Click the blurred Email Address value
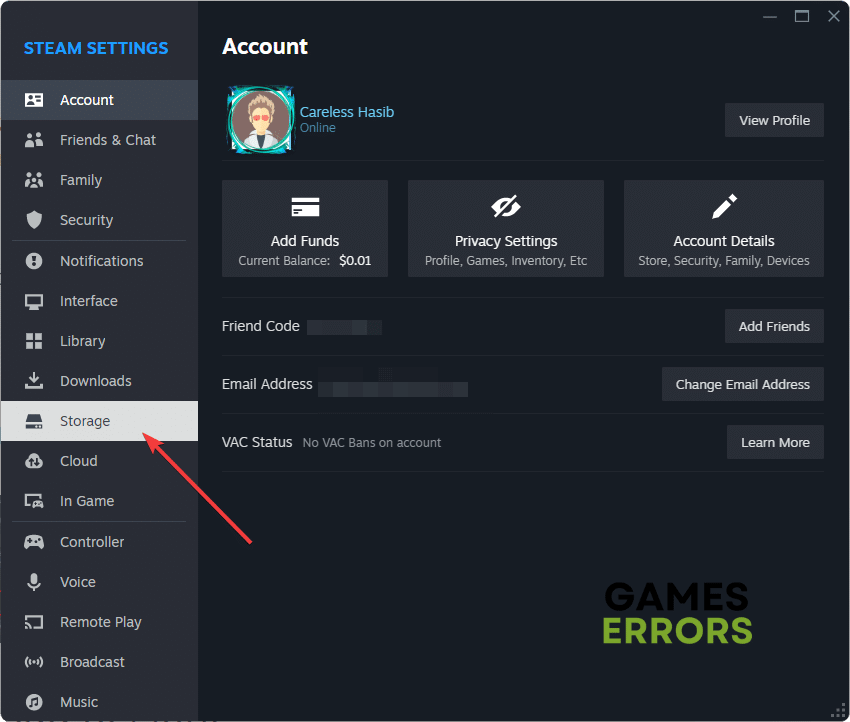This screenshot has width=850, height=722. click(x=393, y=389)
